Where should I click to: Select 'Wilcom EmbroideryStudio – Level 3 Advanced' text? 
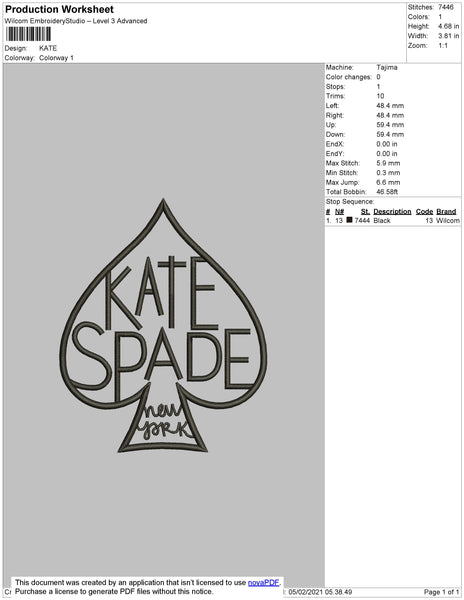[x=76, y=21]
